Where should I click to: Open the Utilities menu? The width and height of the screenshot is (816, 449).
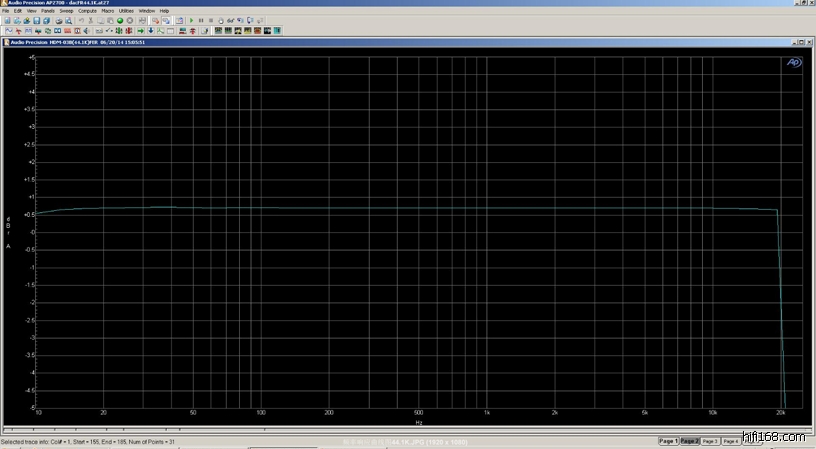126,11
